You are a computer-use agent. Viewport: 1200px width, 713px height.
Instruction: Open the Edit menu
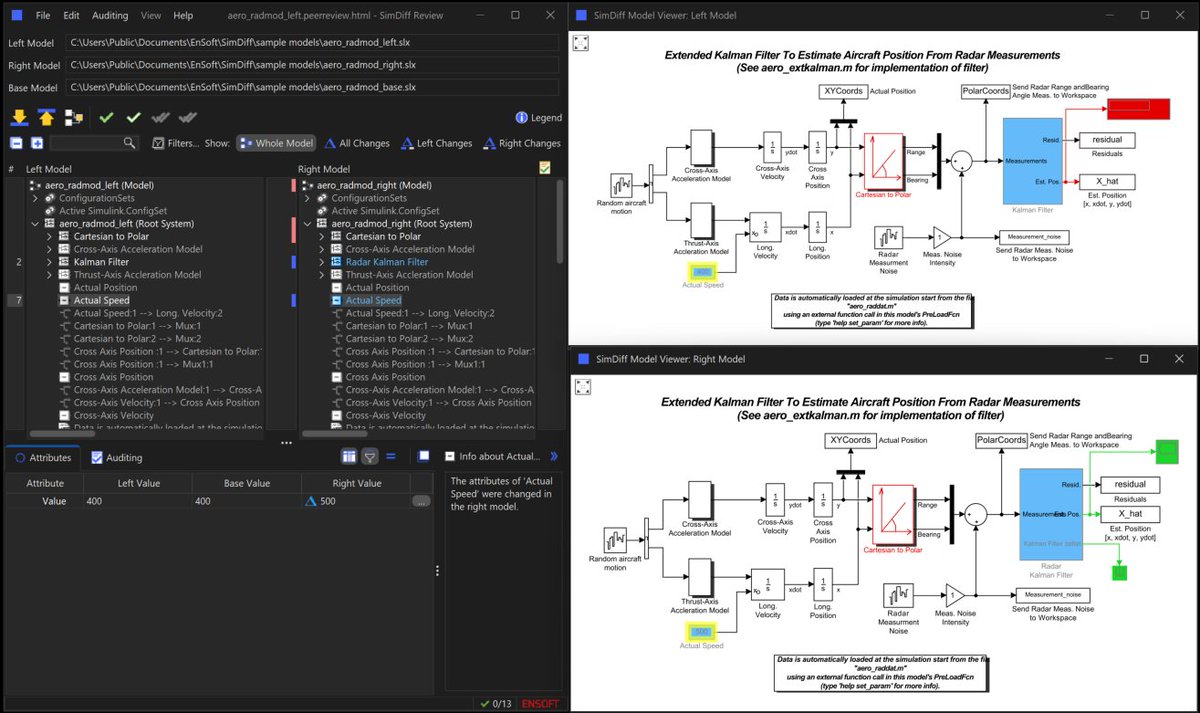tap(71, 16)
